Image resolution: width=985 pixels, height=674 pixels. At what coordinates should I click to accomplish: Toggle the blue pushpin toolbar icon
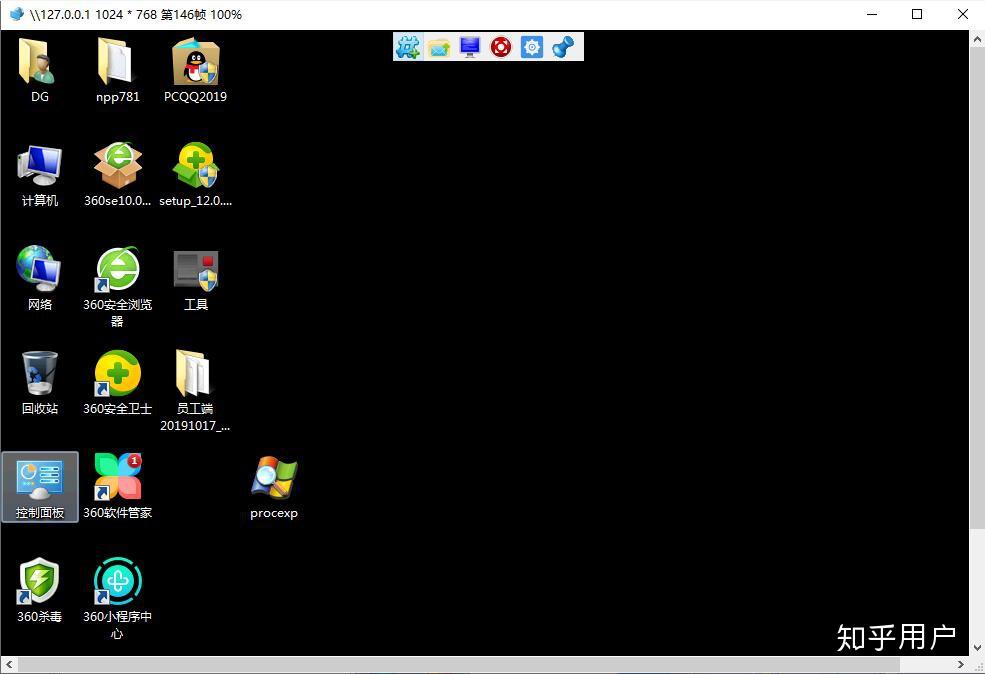(x=563, y=47)
